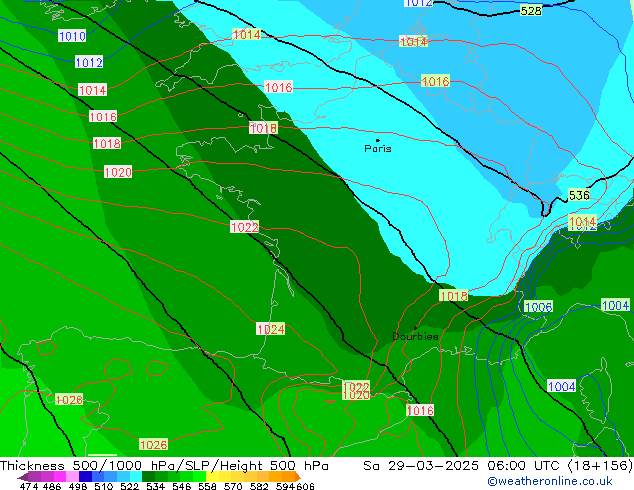
Task: Click the red 1024 isobar label
Action: click(271, 329)
